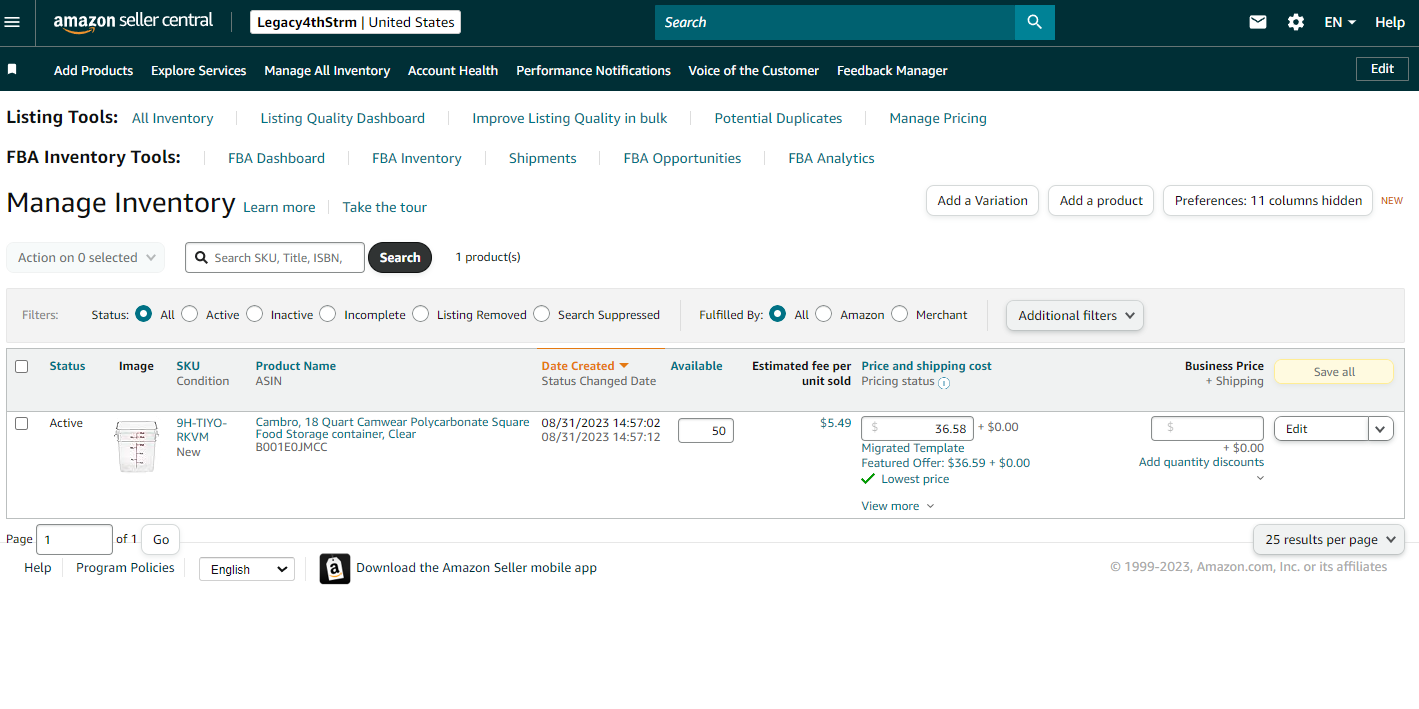The image size is (1419, 709).
Task: Open the hamburger main menu
Action: click(x=12, y=22)
